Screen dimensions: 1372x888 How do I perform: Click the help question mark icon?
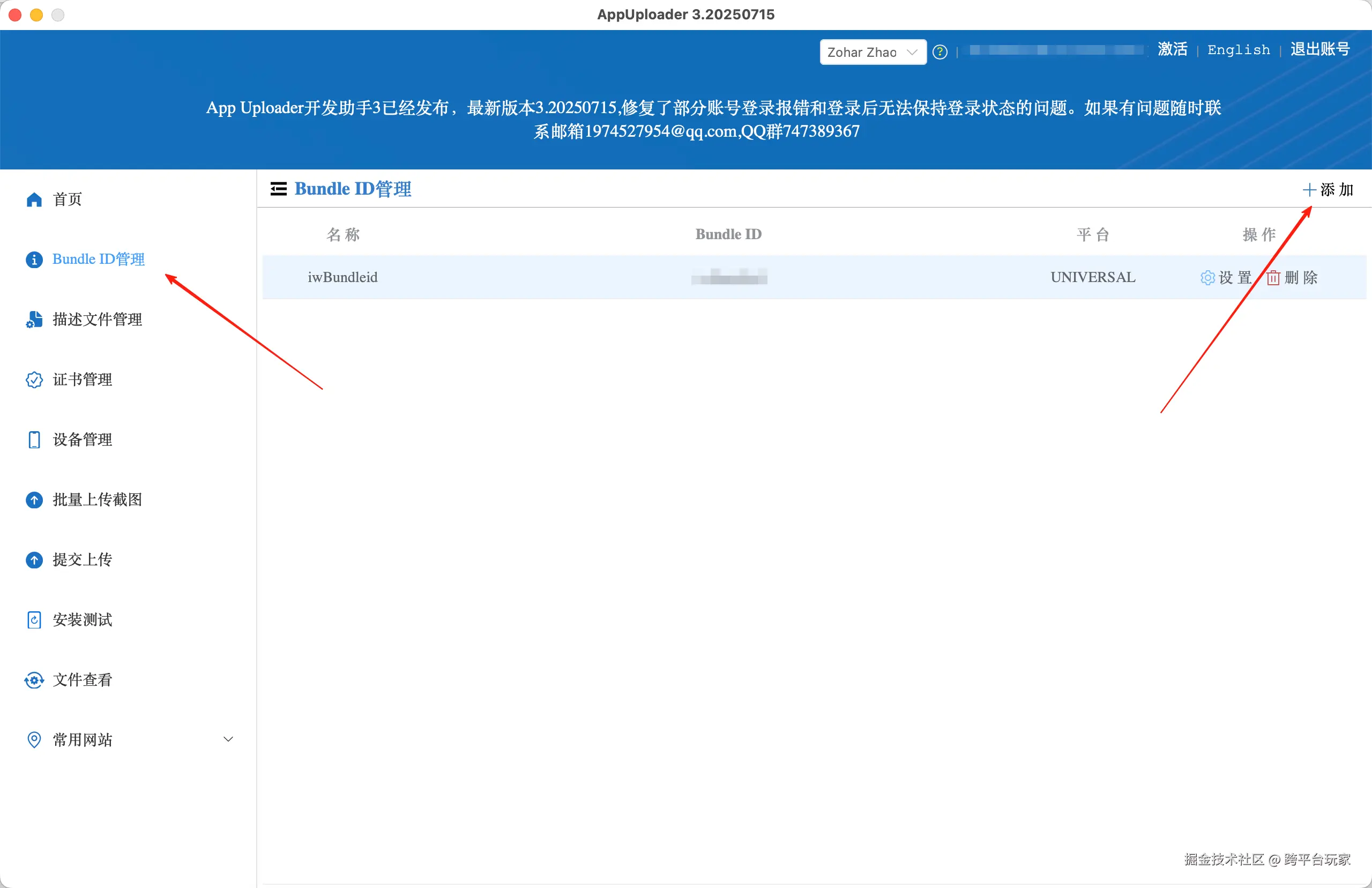939,52
